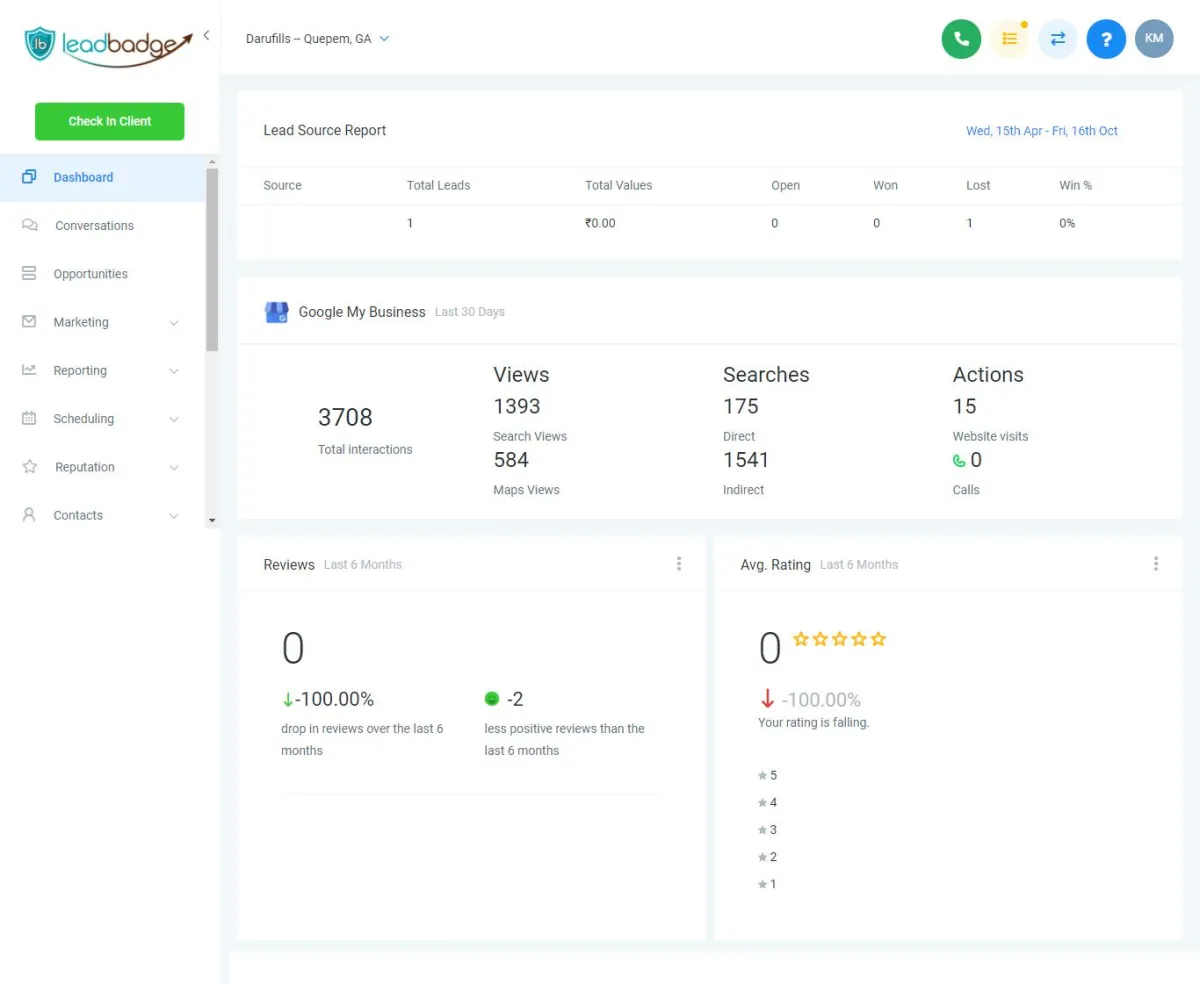The height and width of the screenshot is (984, 1200).
Task: Click the 175 Direct searches value
Action: [x=741, y=406]
